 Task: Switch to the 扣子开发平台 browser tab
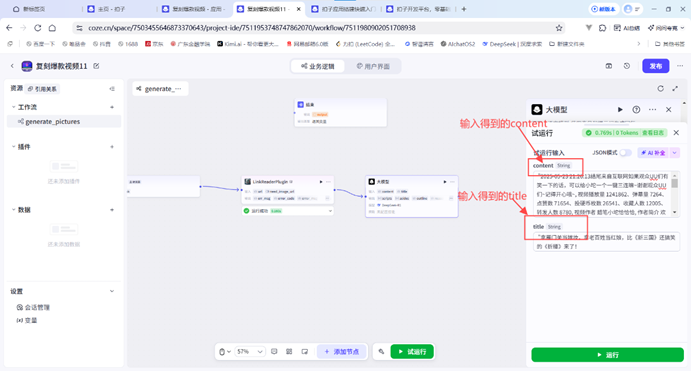point(418,9)
